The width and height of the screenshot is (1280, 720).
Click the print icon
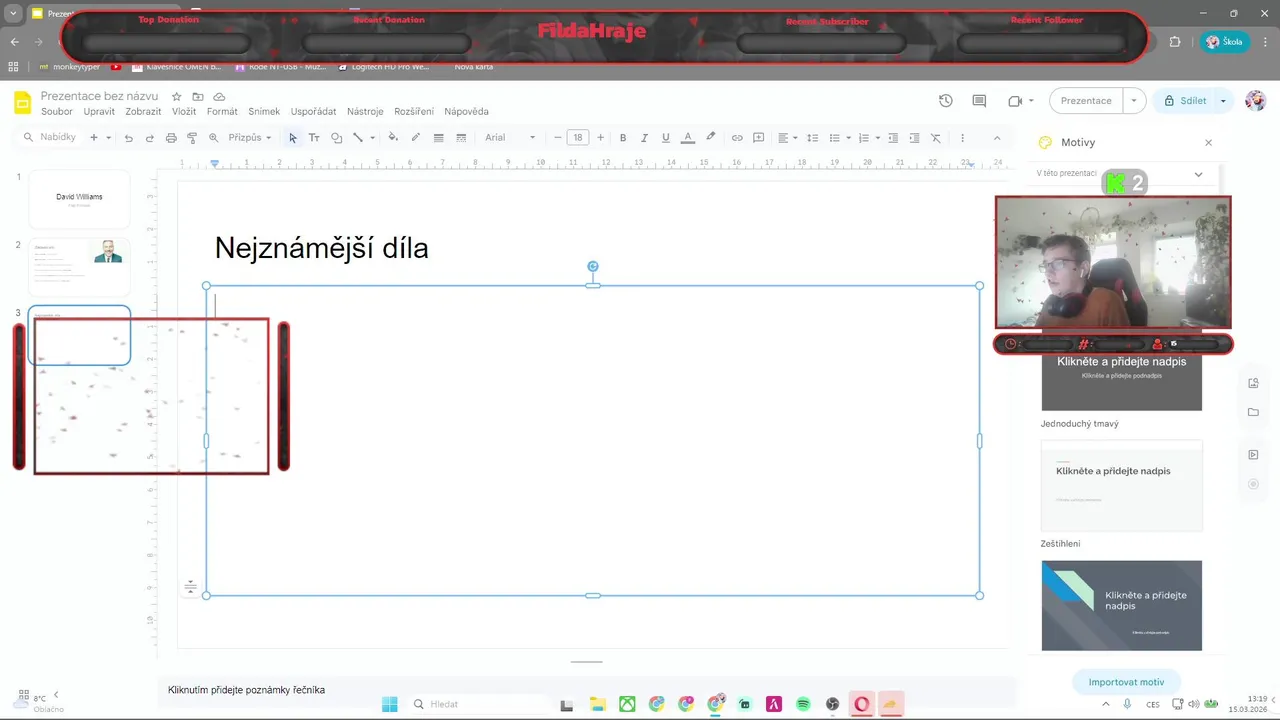(171, 138)
